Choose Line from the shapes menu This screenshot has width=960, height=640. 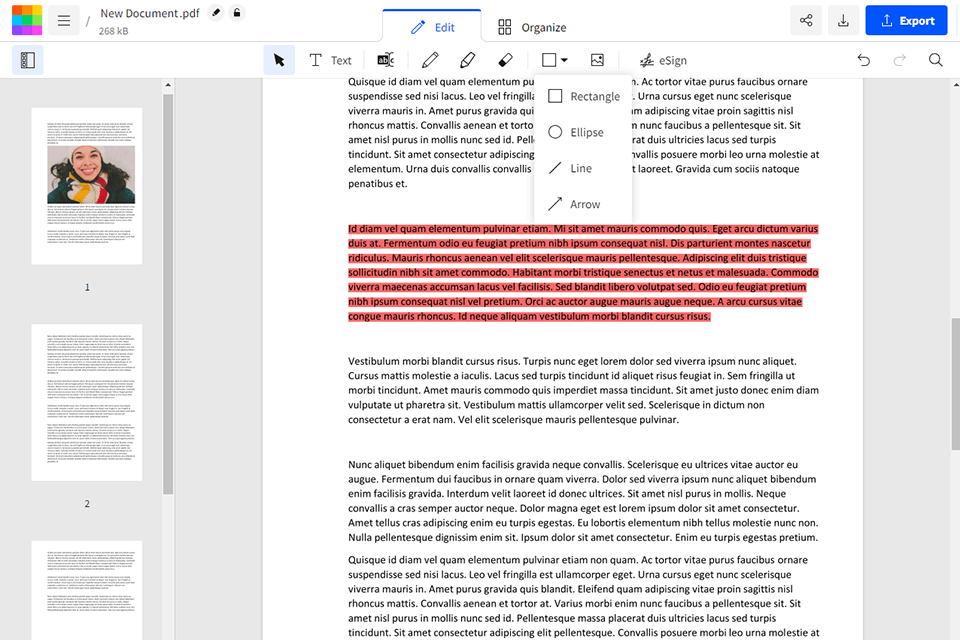click(583, 168)
